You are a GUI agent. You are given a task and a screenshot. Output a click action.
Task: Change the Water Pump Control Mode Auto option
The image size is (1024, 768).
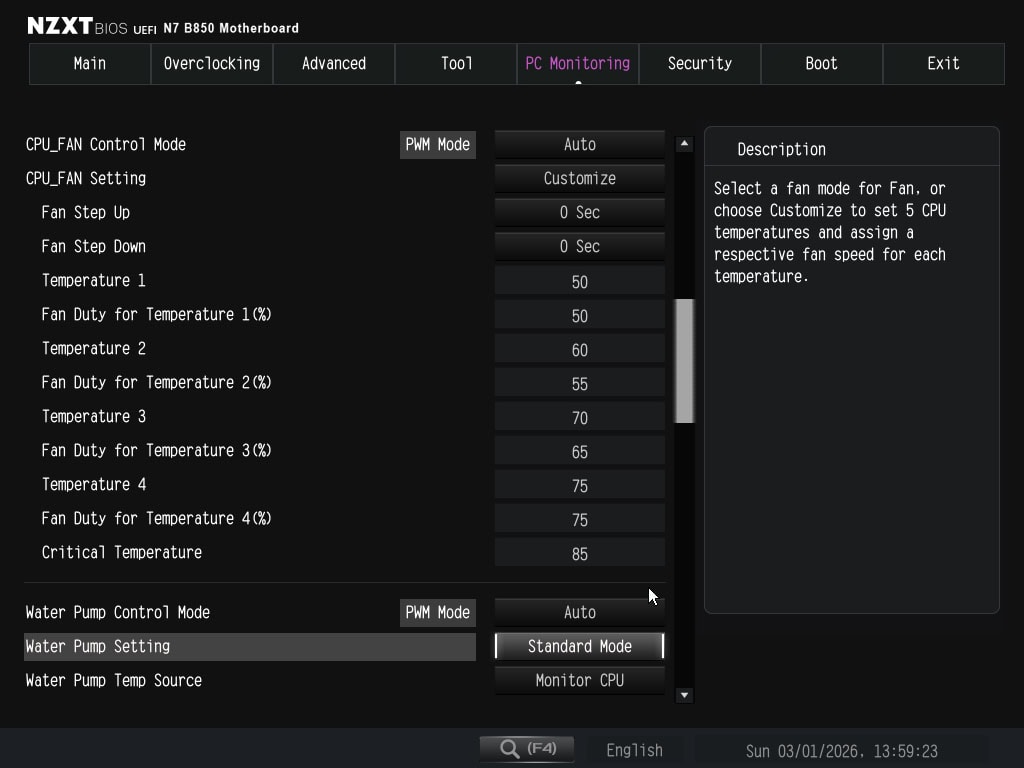(x=579, y=613)
